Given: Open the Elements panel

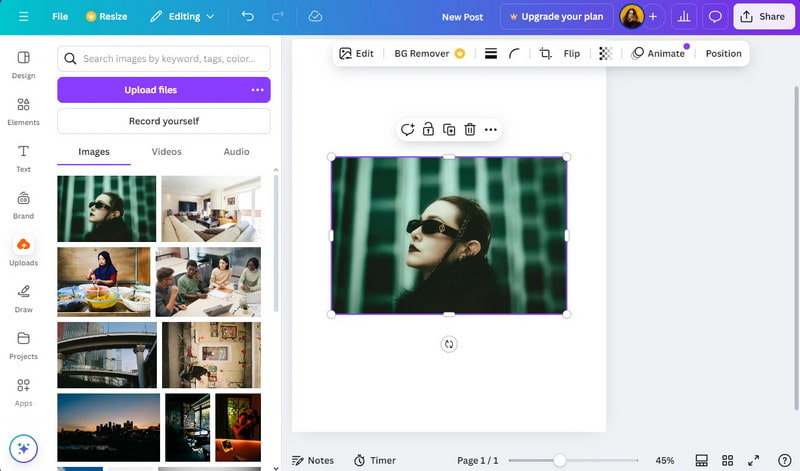Looking at the screenshot, I should [23, 112].
